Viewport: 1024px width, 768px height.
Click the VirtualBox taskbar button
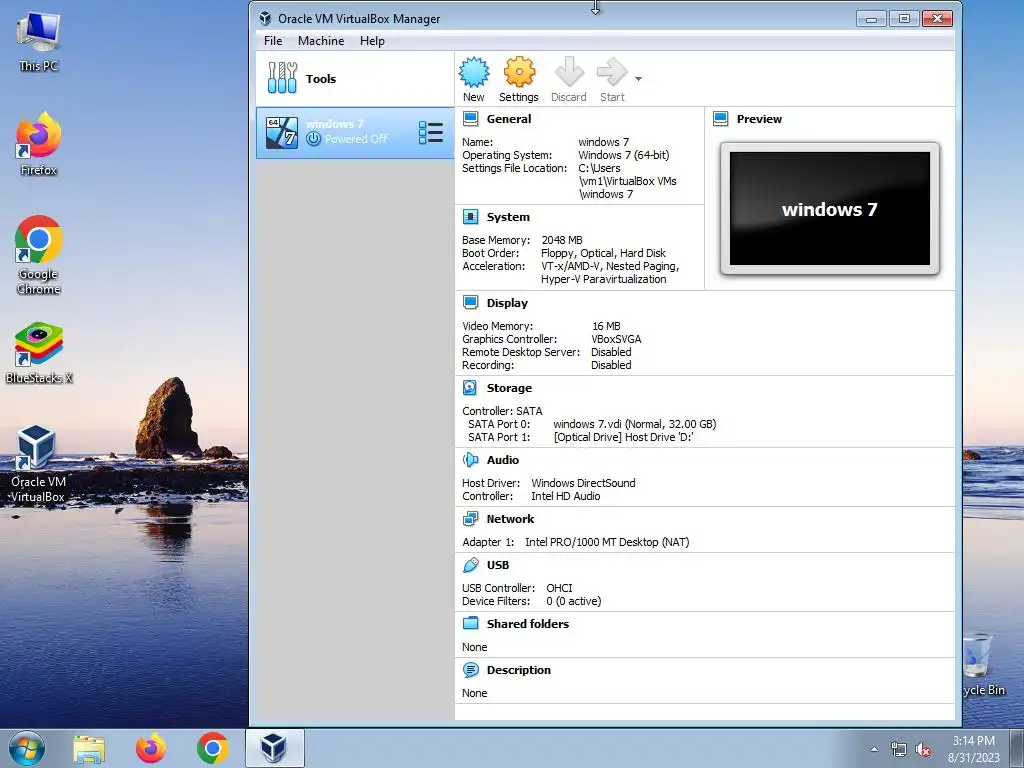point(274,748)
